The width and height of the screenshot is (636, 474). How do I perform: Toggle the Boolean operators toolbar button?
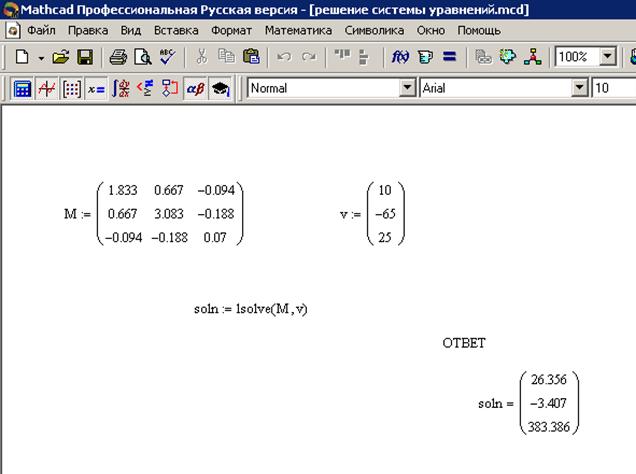tap(146, 88)
